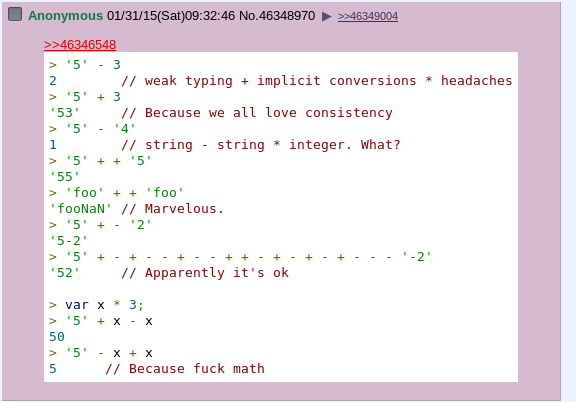Tick the checkbox beside Anonymous
Viewport: 576px width, 402px height.
click(15, 14)
